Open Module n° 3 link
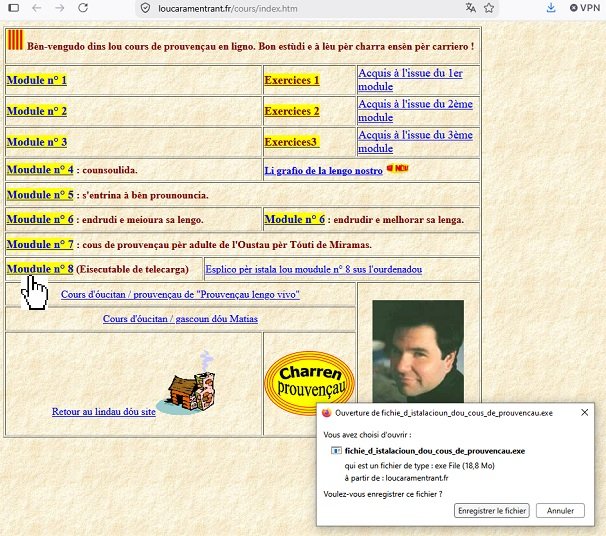 click(37, 142)
